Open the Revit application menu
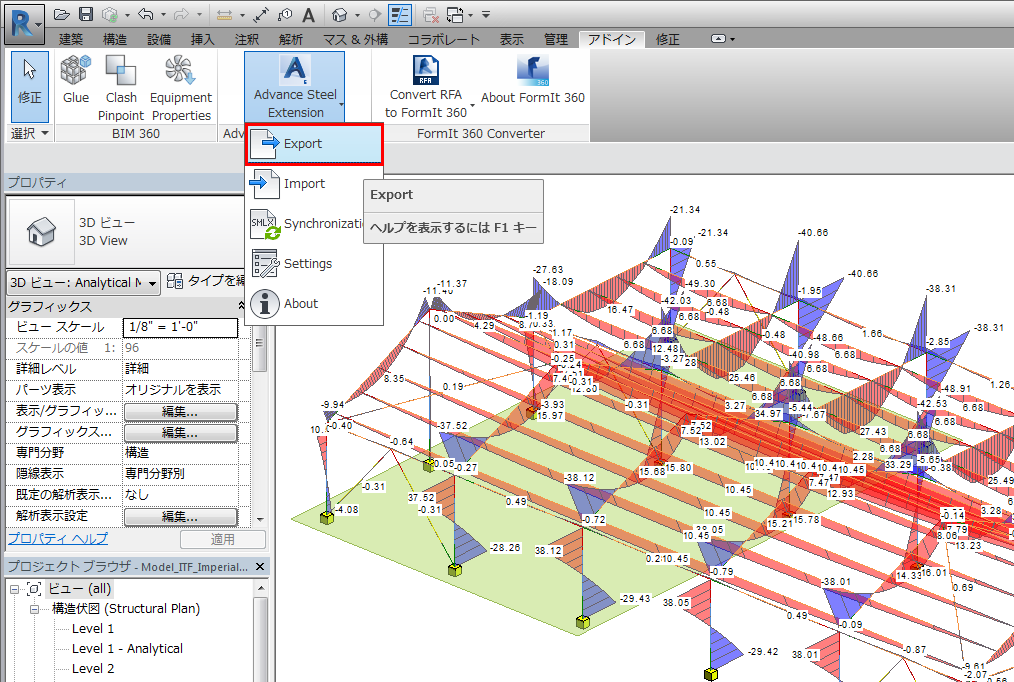Screen dimensions: 1014x682 click(x=24, y=25)
